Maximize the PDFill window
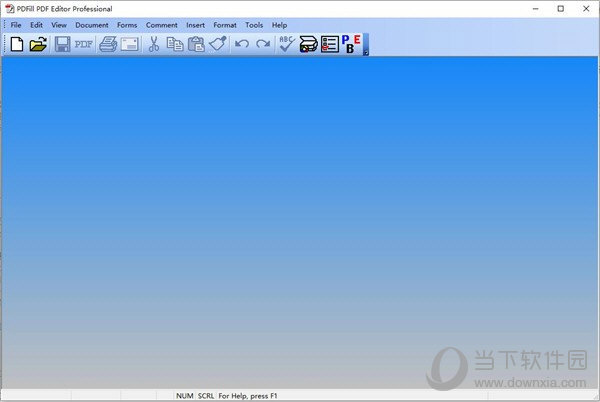 [561, 9]
